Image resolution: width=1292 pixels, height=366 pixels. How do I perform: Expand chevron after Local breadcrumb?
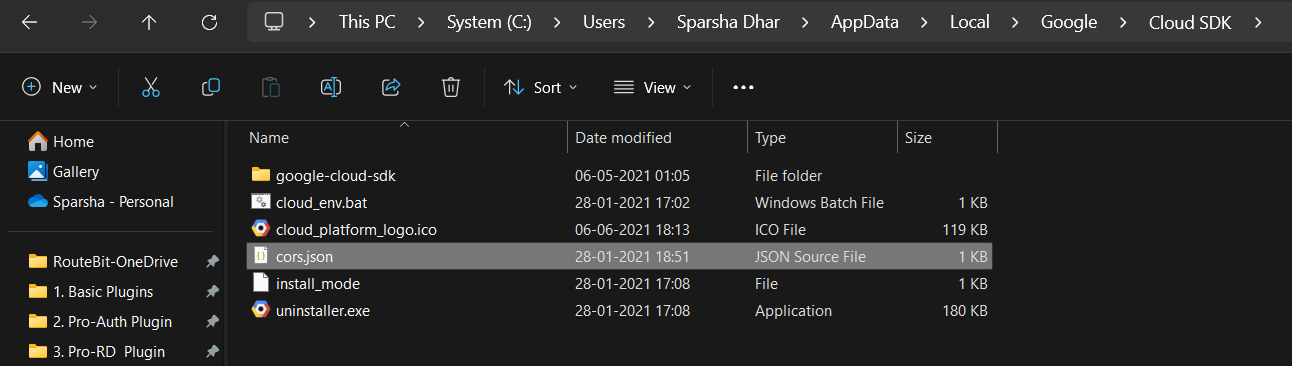1015,21
